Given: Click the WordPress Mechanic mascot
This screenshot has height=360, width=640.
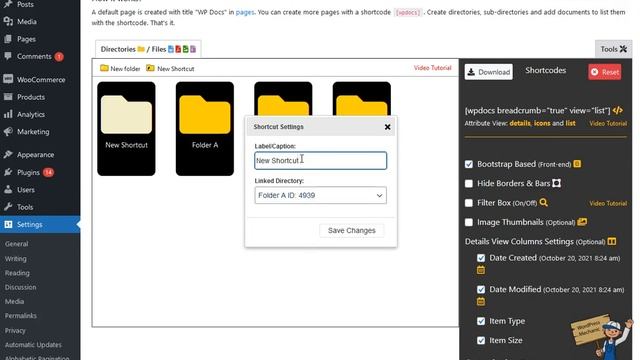Looking at the screenshot, I should coord(602,337).
